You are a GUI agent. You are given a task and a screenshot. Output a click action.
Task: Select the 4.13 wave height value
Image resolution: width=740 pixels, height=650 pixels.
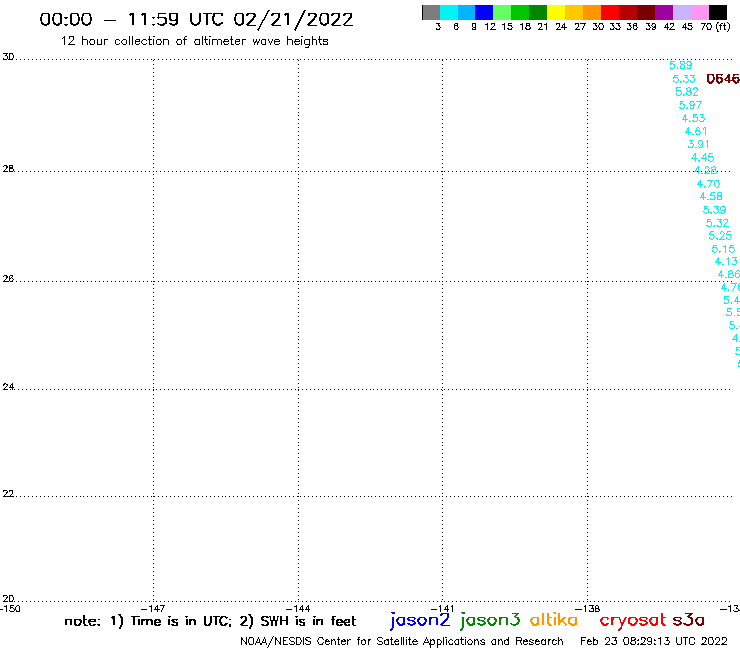click(x=726, y=261)
